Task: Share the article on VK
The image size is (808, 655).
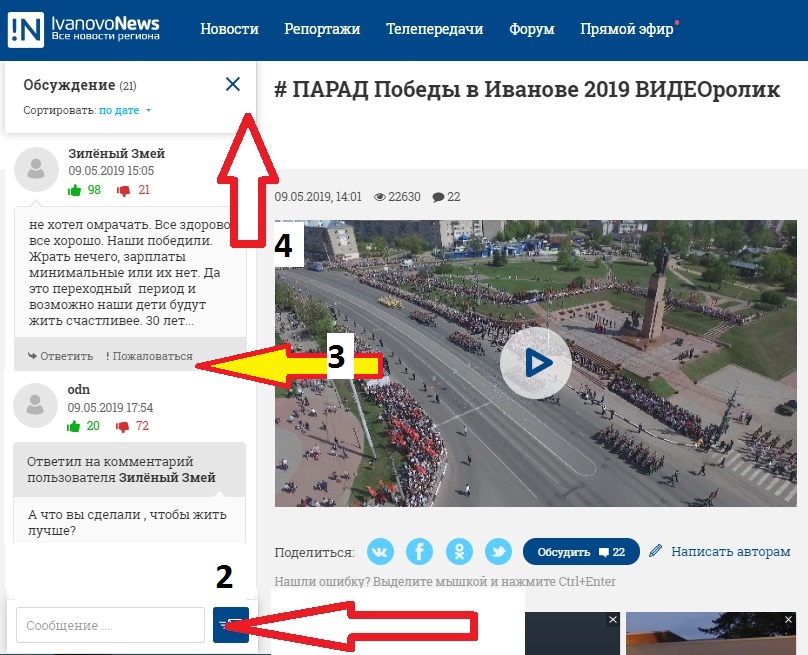Action: pos(380,551)
